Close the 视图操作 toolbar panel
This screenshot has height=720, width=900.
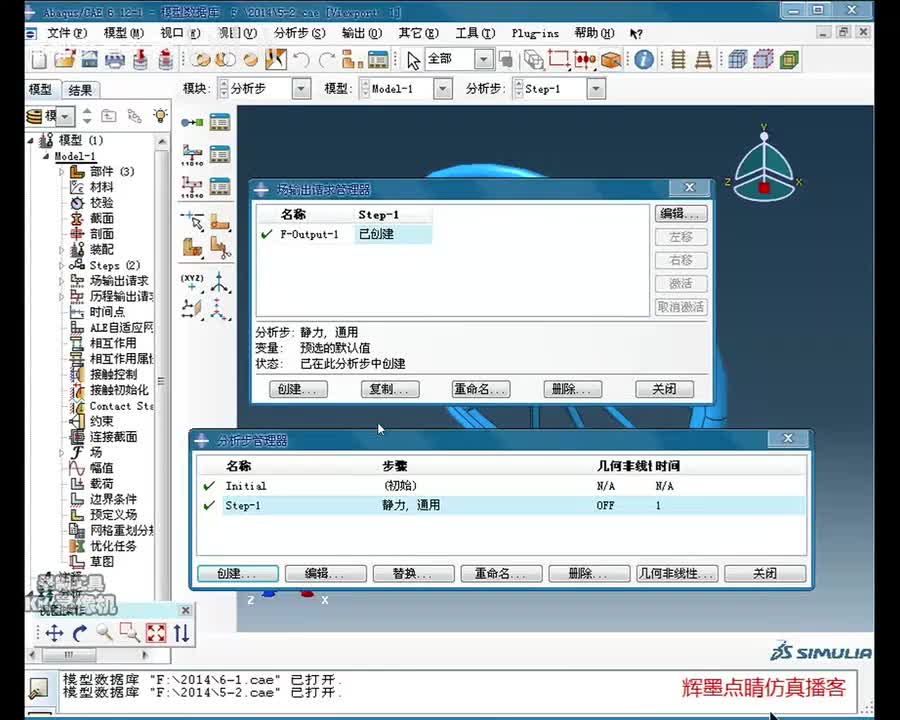tap(185, 610)
